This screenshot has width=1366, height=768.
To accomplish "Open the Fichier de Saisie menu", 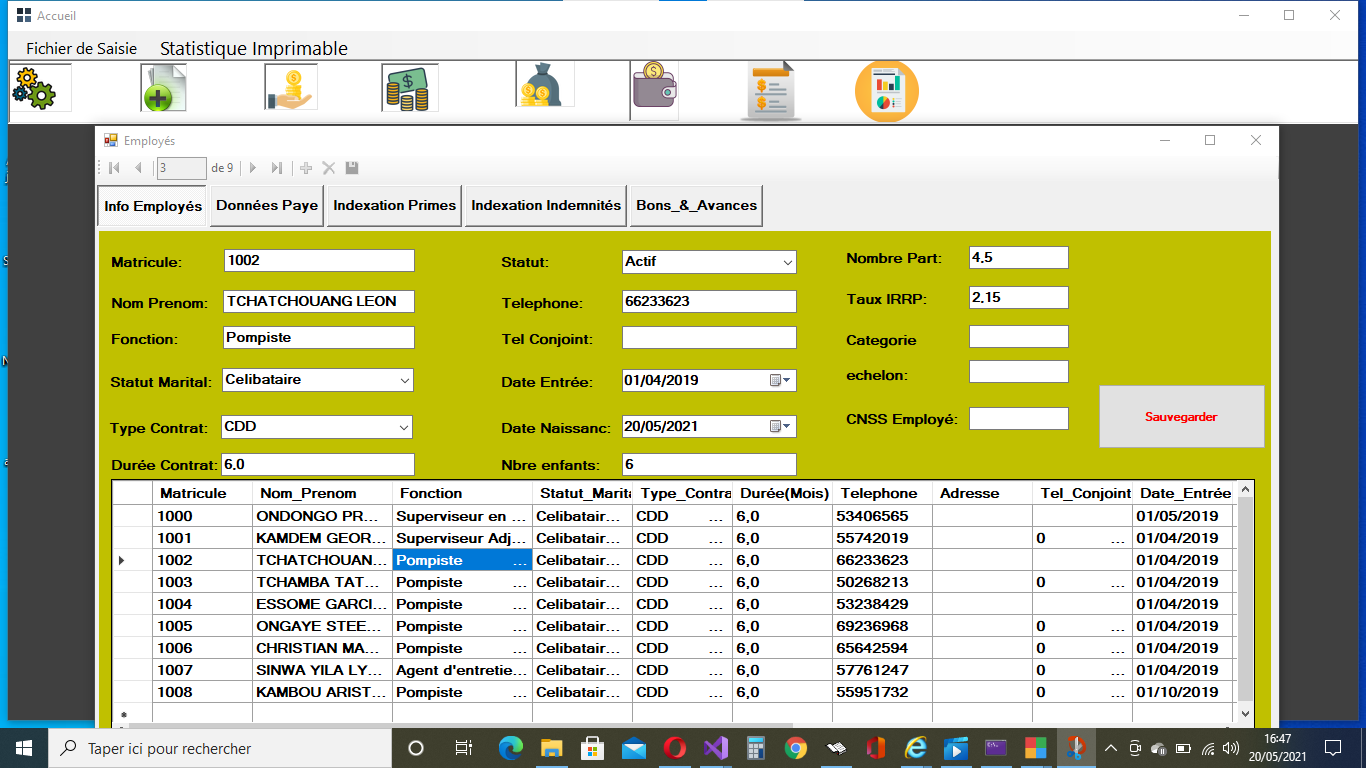I will click(x=81, y=48).
